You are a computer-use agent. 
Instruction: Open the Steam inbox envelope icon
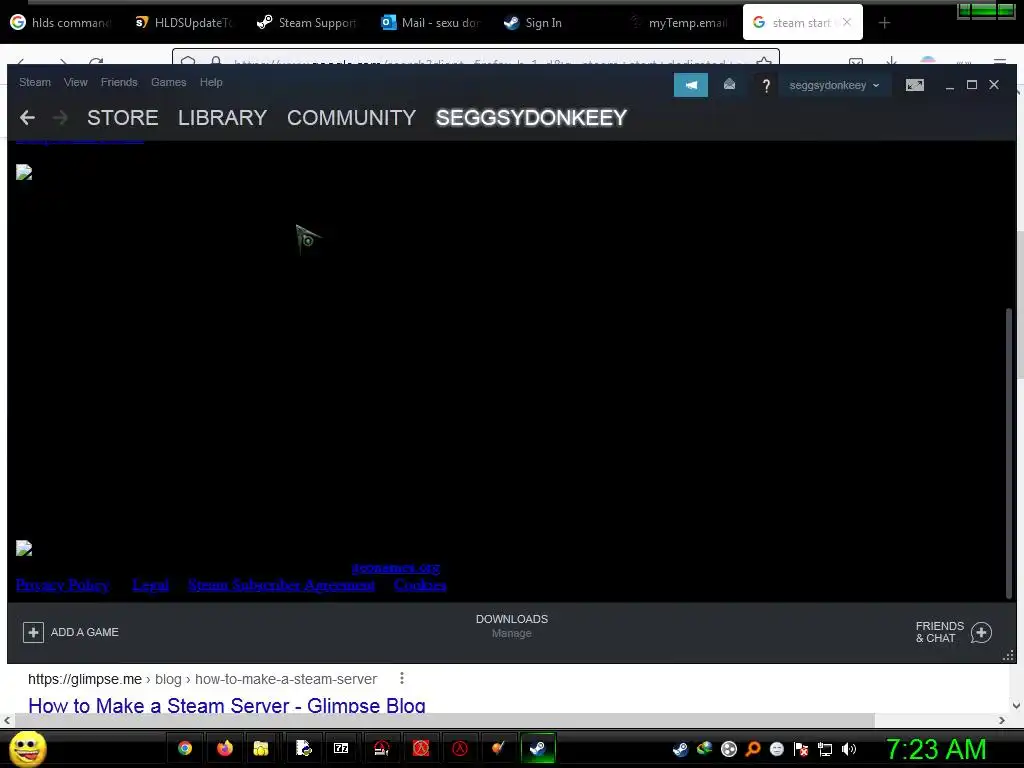729,85
